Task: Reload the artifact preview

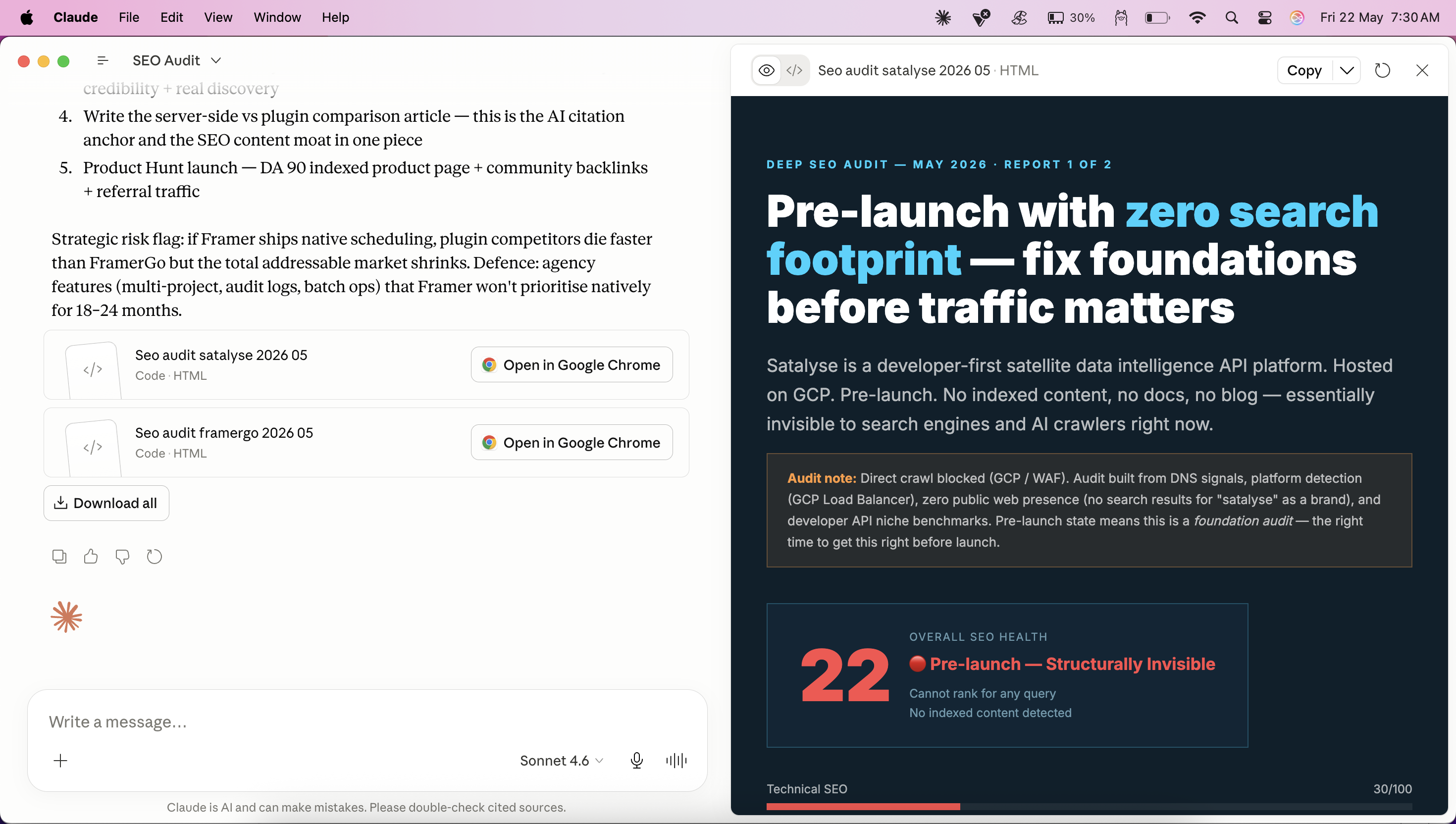Action: pyautogui.click(x=1382, y=71)
